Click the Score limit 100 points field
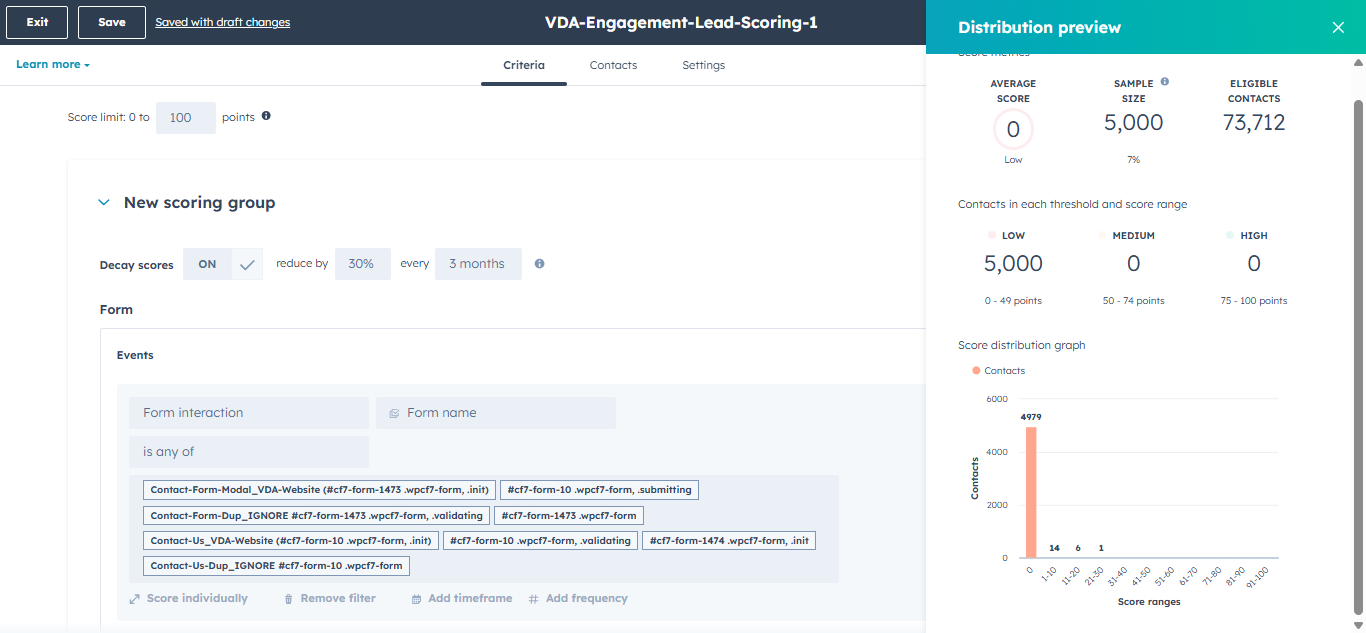1366x633 pixels. coord(186,118)
